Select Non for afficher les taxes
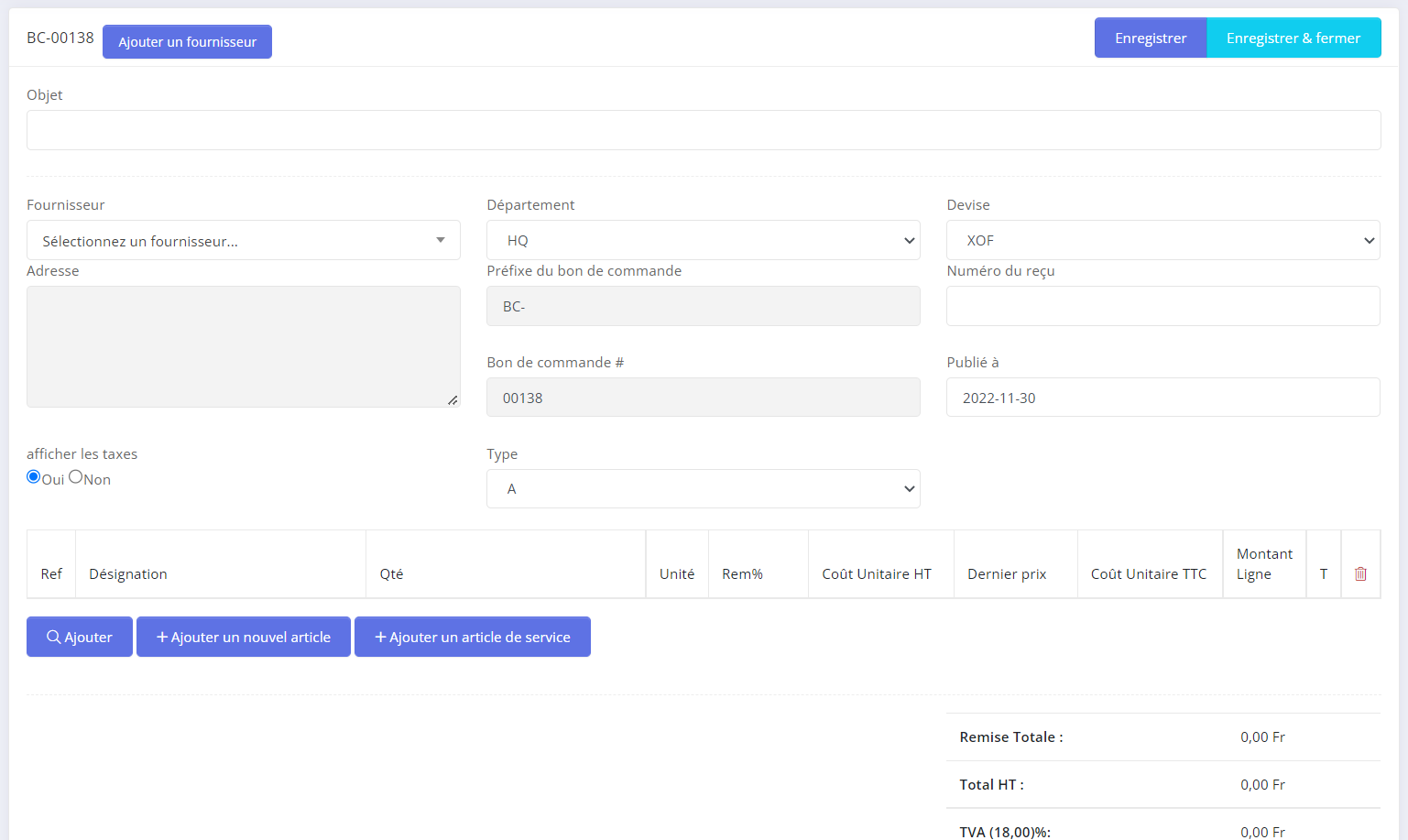 [x=76, y=476]
